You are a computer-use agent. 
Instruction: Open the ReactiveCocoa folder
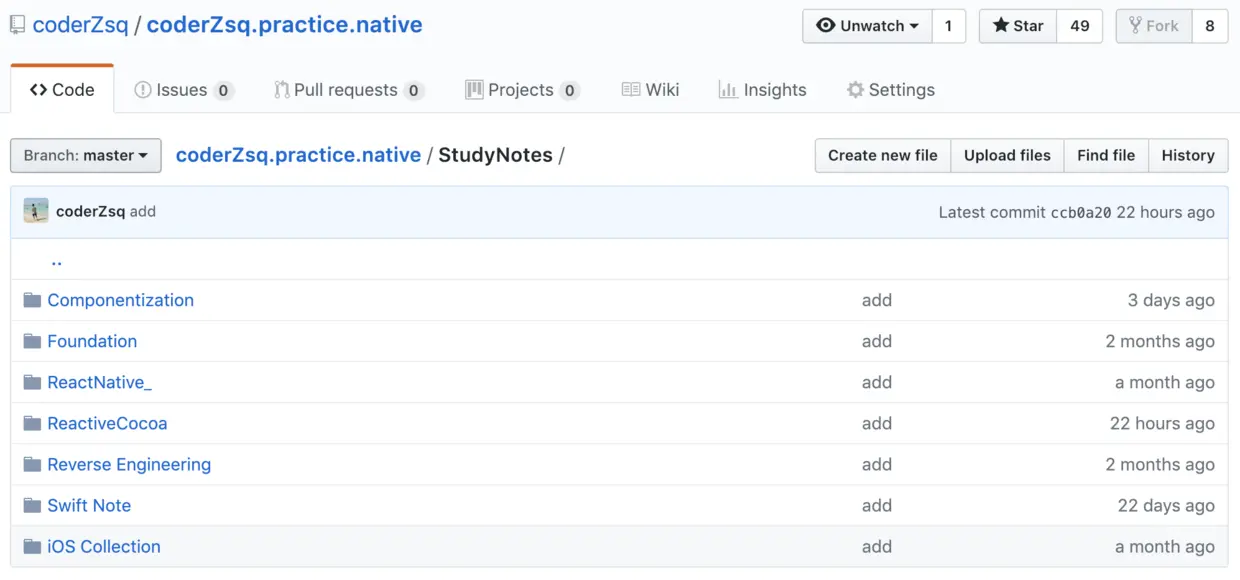pos(107,423)
